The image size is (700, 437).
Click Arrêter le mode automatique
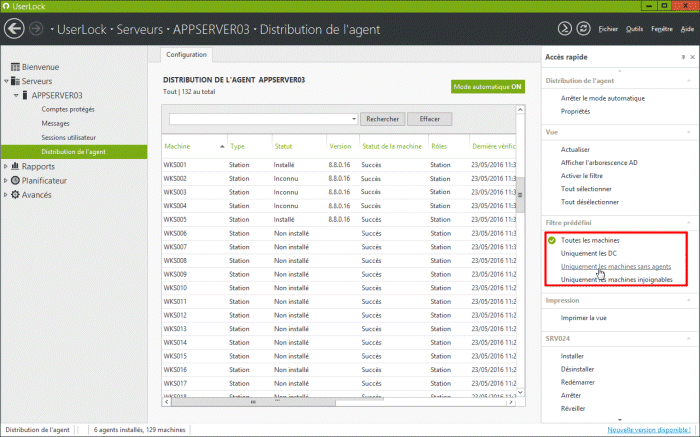(603, 98)
